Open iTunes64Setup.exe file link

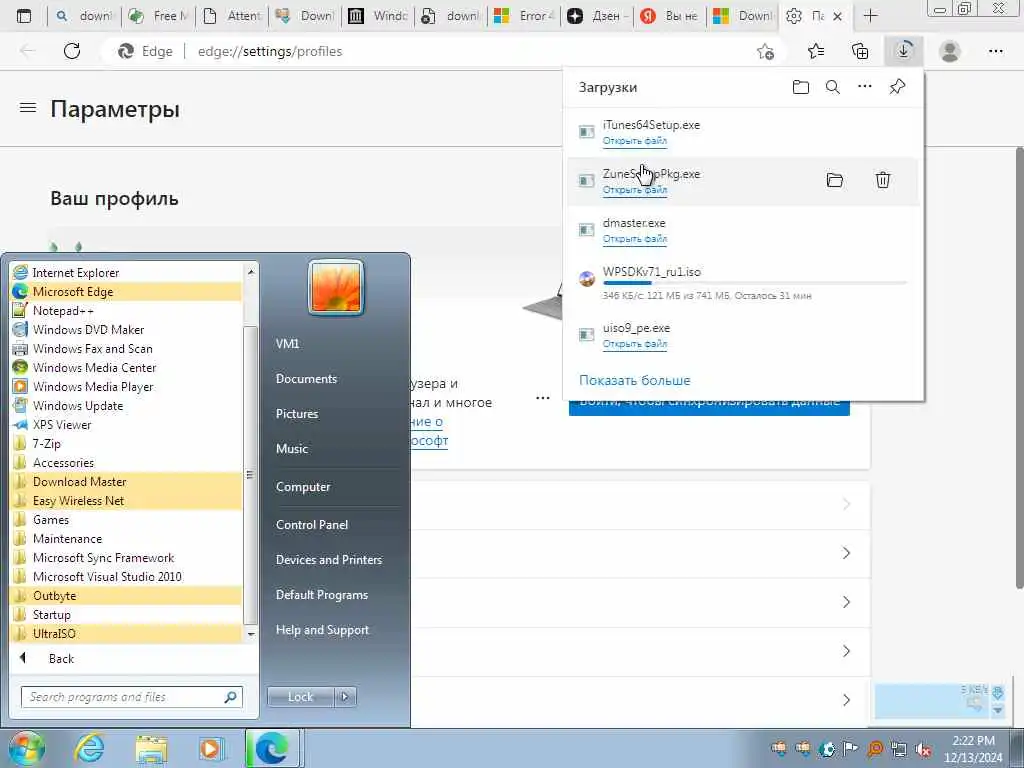[x=635, y=140]
